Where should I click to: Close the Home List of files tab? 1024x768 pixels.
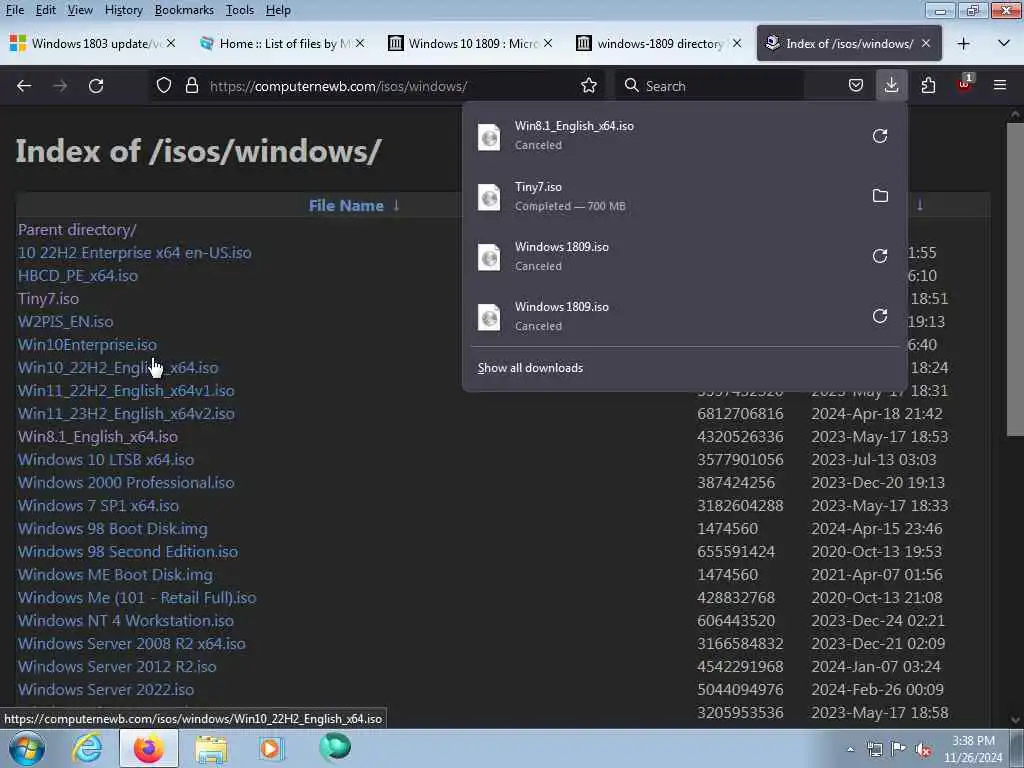[x=360, y=43]
